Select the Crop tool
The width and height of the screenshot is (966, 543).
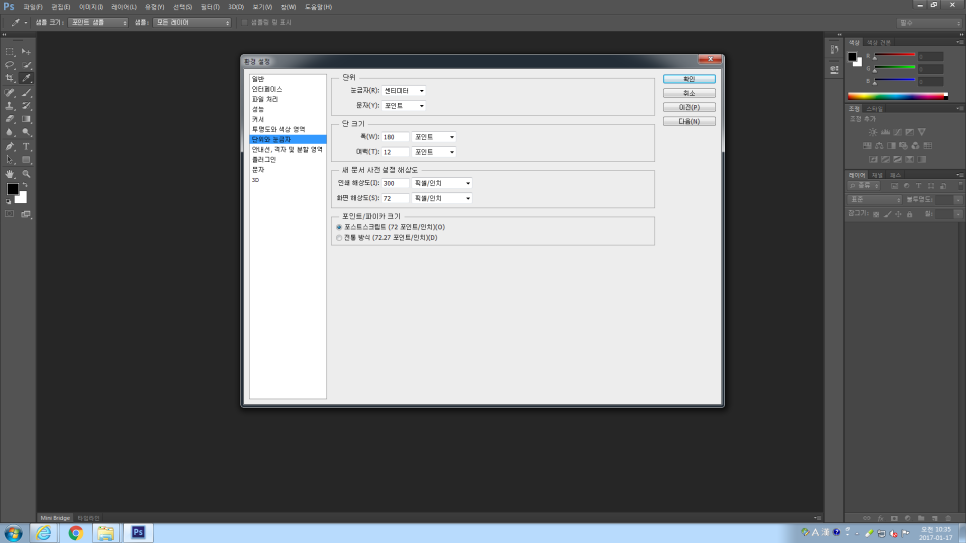point(10,78)
